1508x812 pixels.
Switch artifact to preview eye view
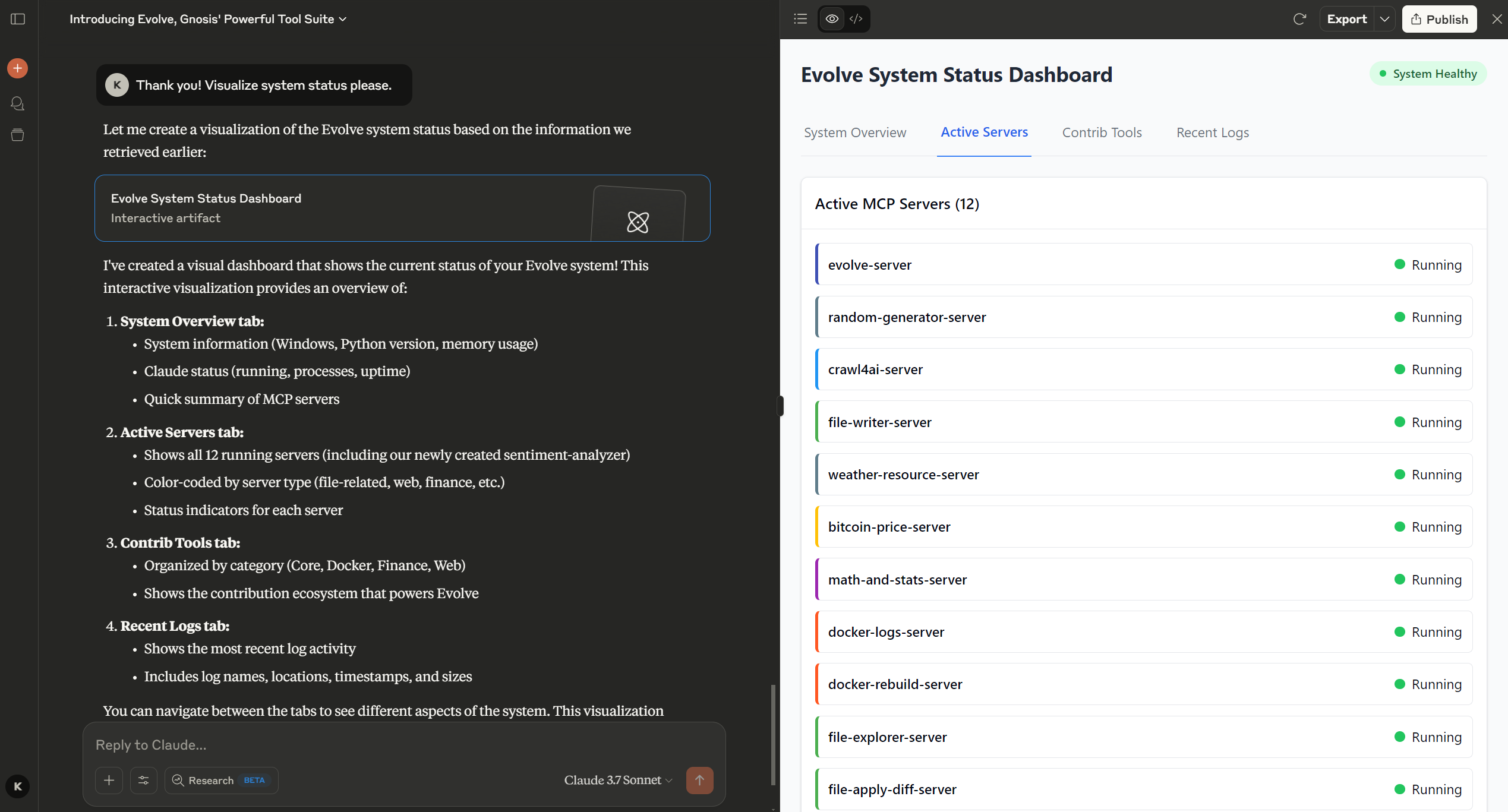click(832, 19)
